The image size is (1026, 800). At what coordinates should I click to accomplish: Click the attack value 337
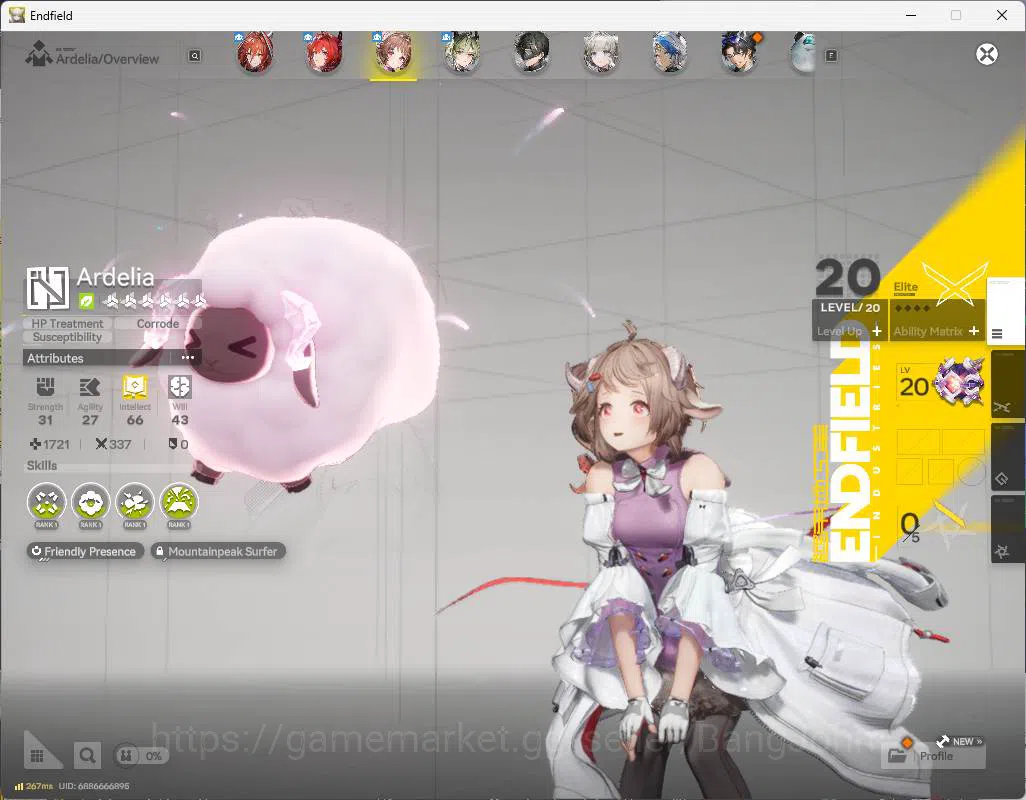coord(113,444)
